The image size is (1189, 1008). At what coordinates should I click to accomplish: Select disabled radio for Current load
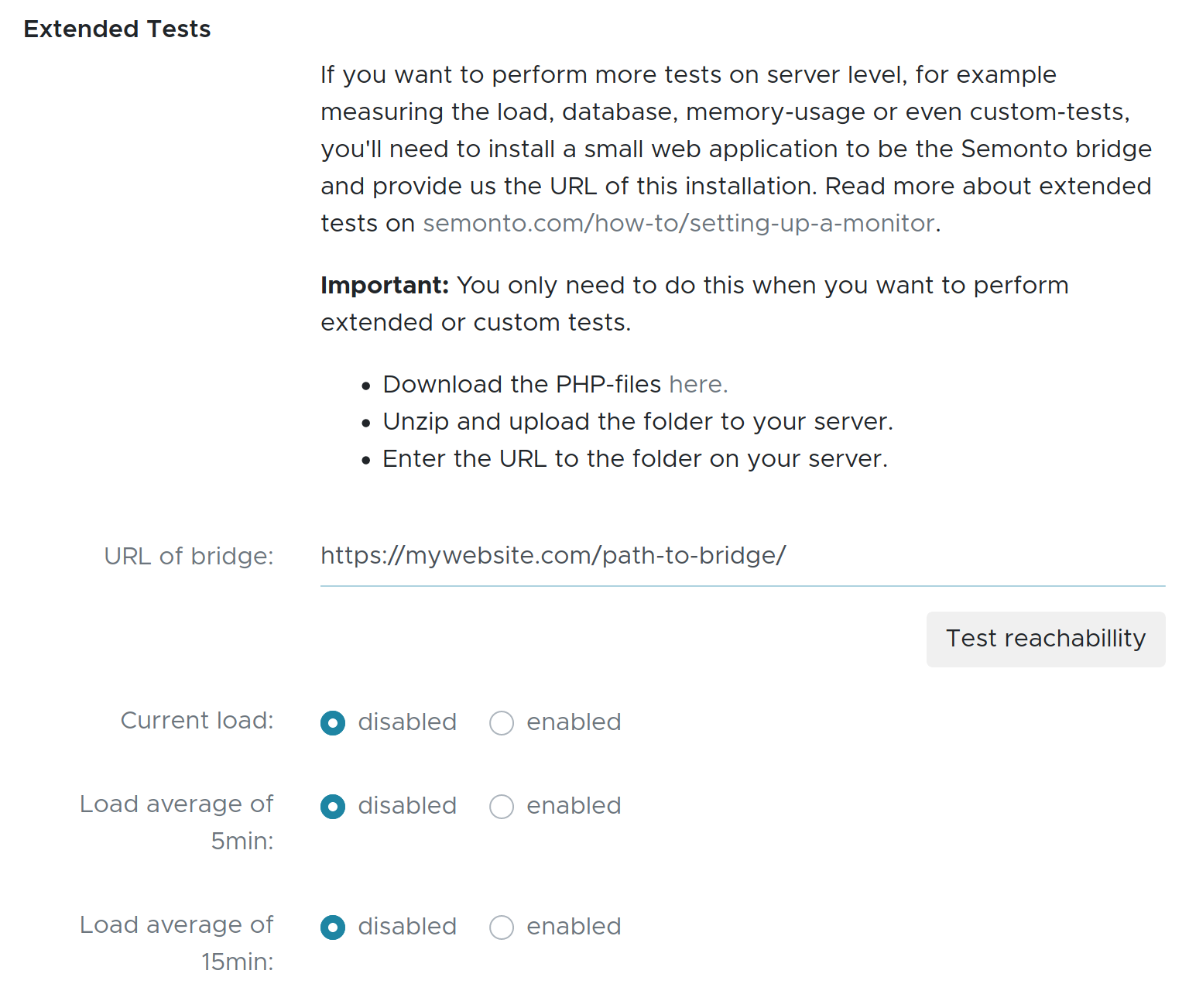333,723
